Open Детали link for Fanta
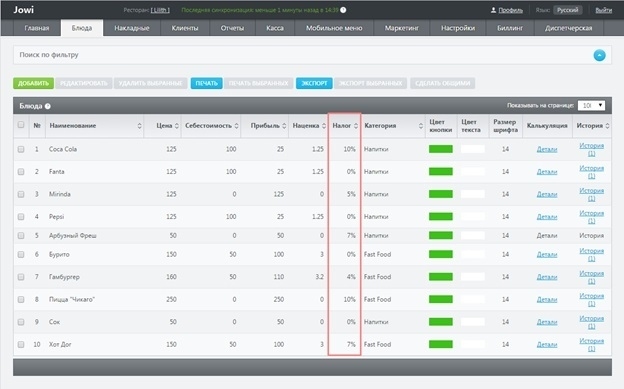This screenshot has width=624, height=389. coord(547,172)
